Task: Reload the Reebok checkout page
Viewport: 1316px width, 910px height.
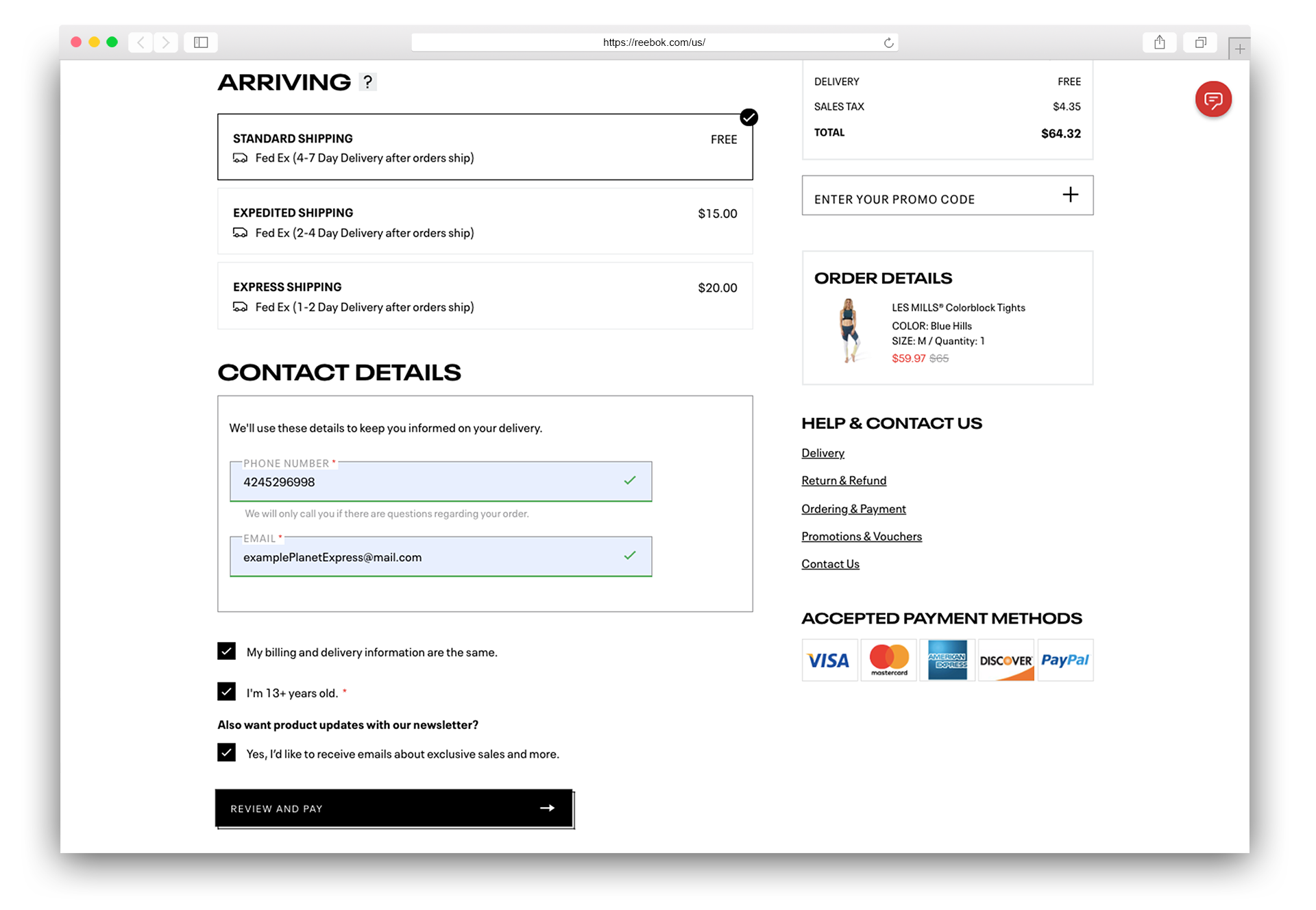Action: 888,42
